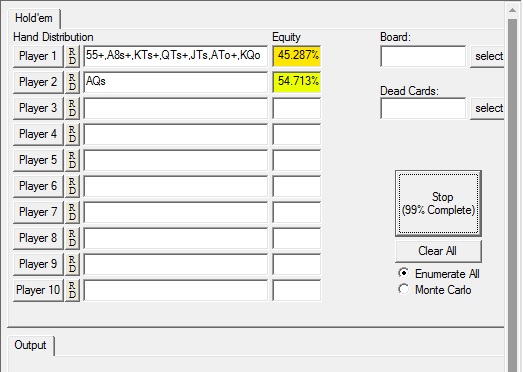523x372 pixels.
Task: Click the RD icon next to Player 1
Action: pos(72,56)
